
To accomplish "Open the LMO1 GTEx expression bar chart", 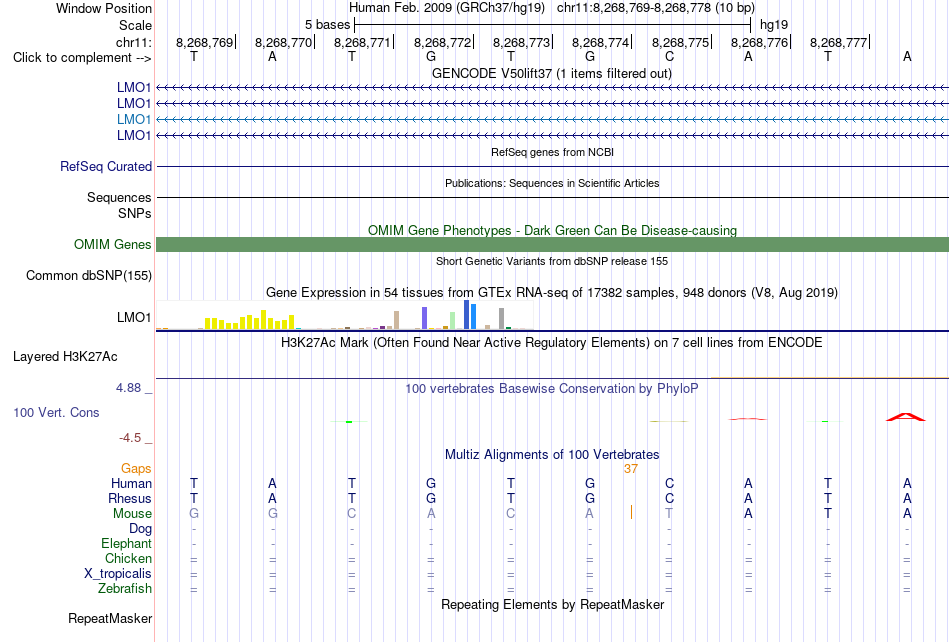I will (x=345, y=315).
